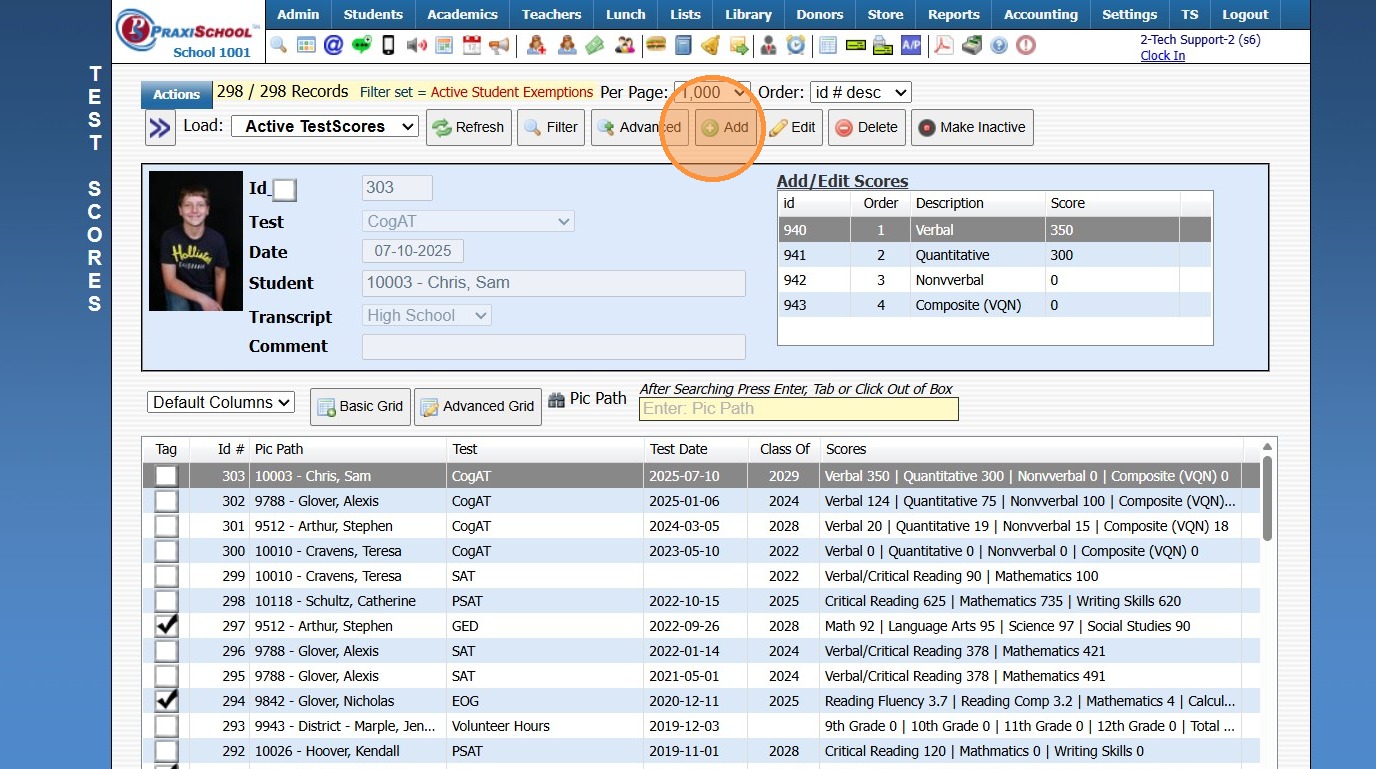Untag record 297 Arthur, Stephen checkbox
Screen dimensions: 1376x769
[x=166, y=626]
